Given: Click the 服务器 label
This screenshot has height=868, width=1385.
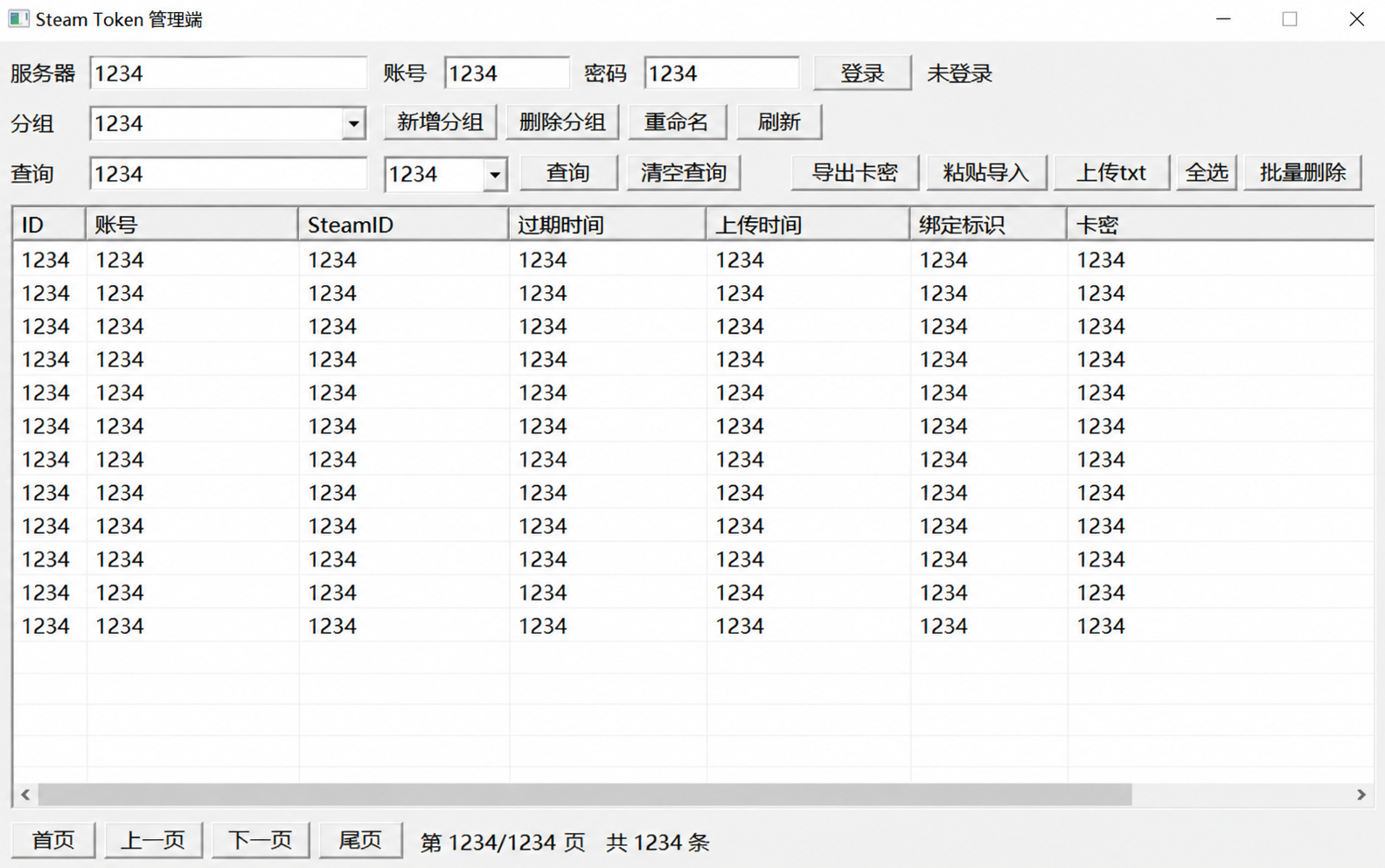Looking at the screenshot, I should [x=43, y=73].
